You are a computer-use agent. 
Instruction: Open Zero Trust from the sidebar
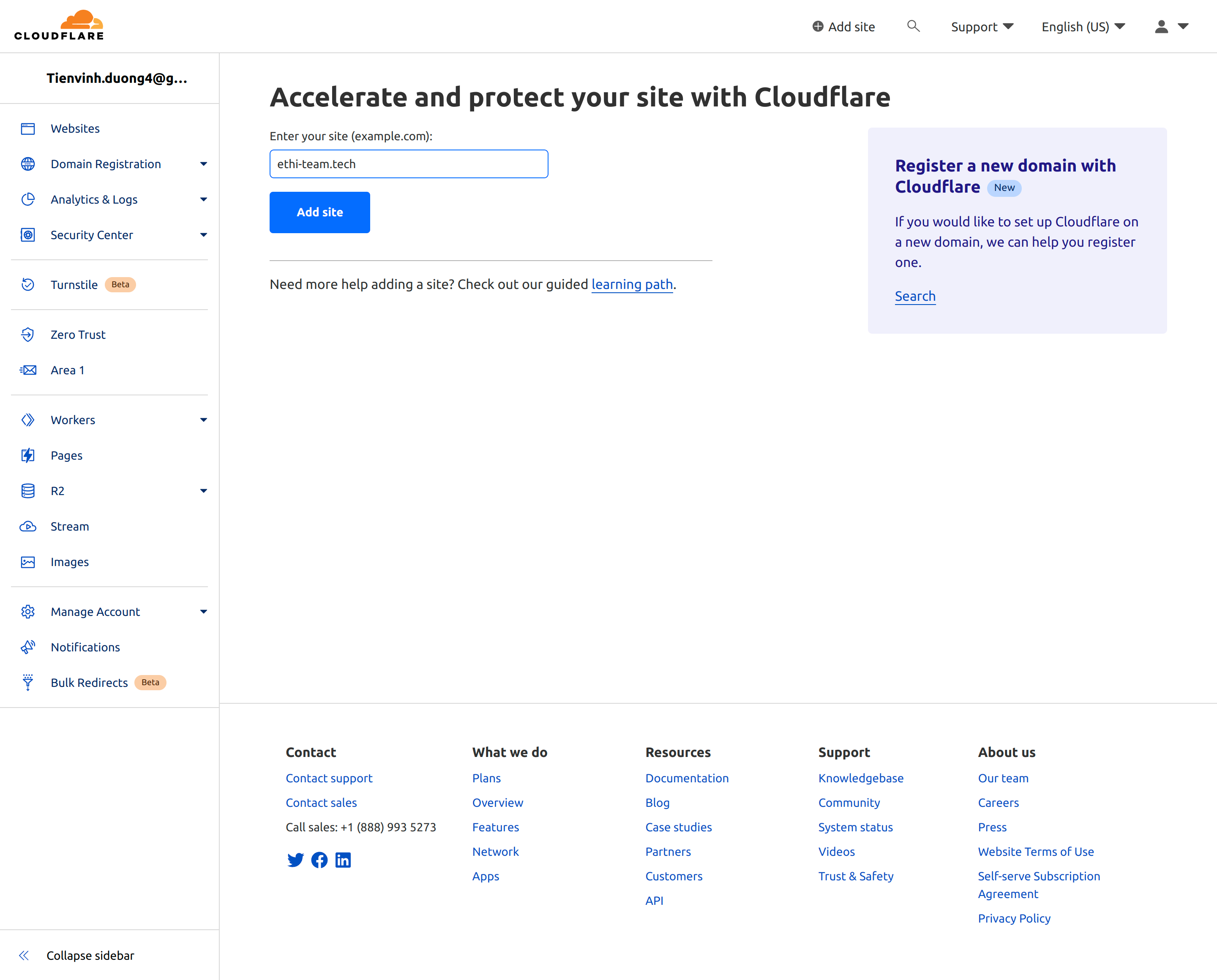pos(78,335)
